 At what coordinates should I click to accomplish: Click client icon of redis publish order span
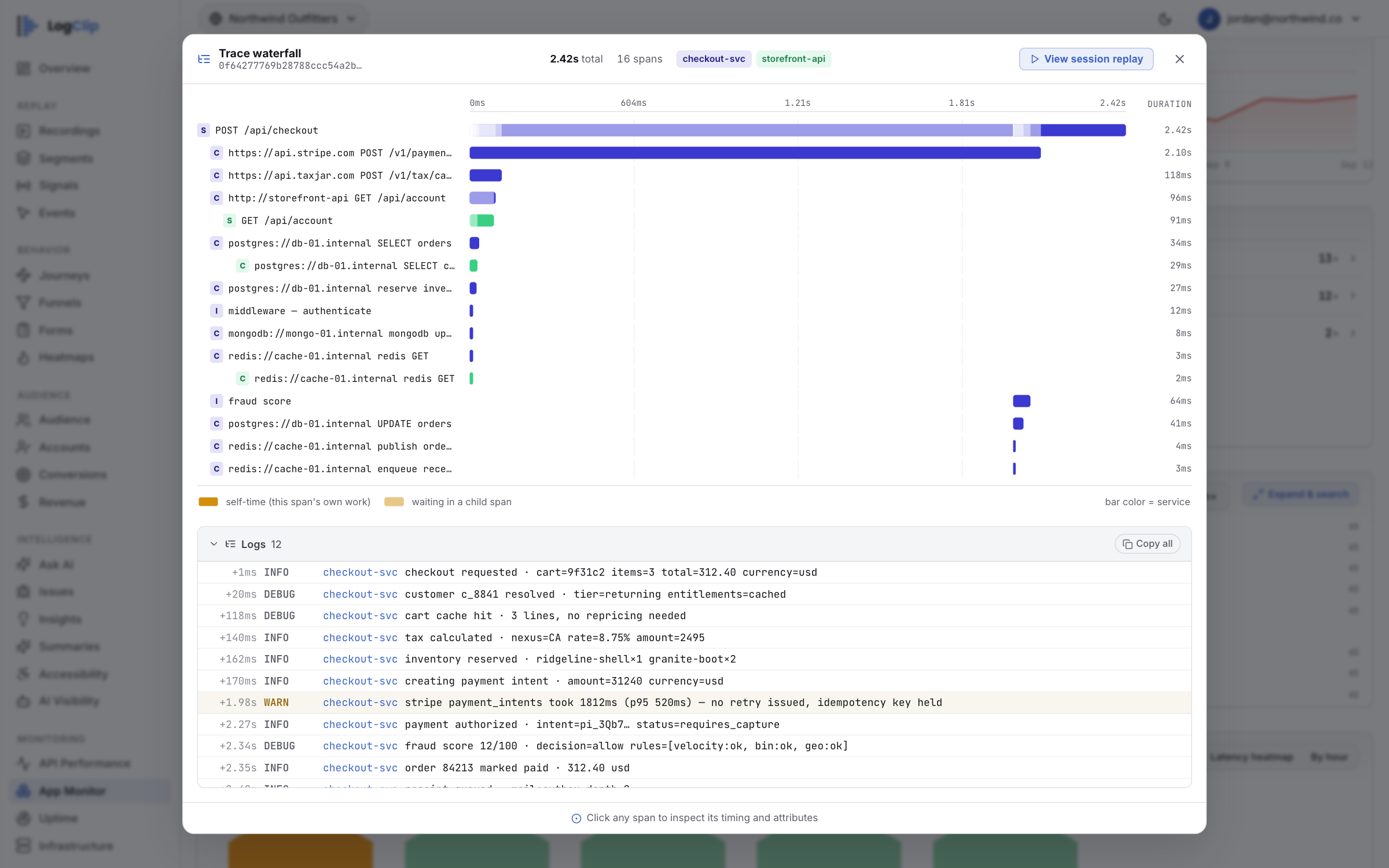click(x=216, y=446)
